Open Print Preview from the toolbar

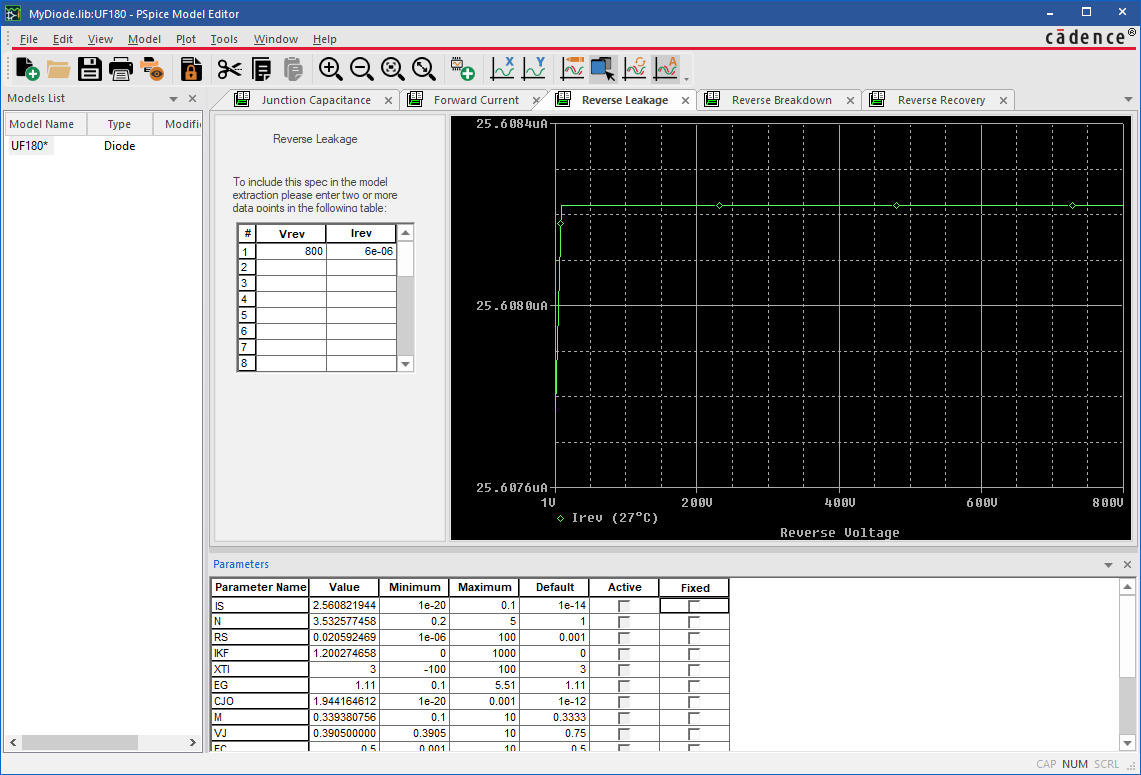152,69
